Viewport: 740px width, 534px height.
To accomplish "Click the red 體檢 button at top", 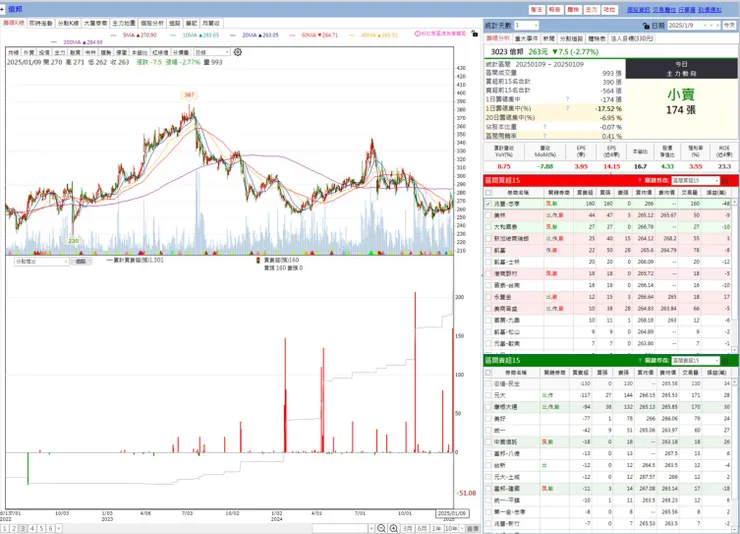I will point(573,9).
